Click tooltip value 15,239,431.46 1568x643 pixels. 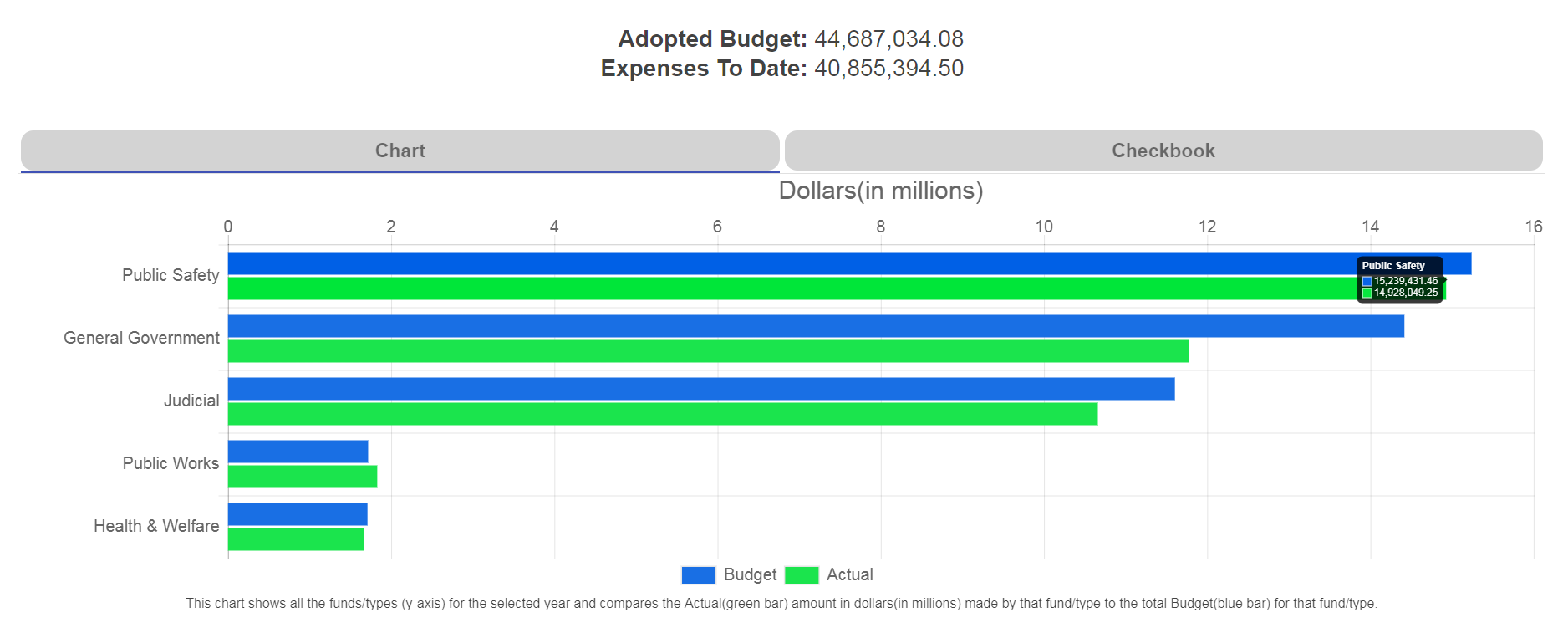point(1406,281)
